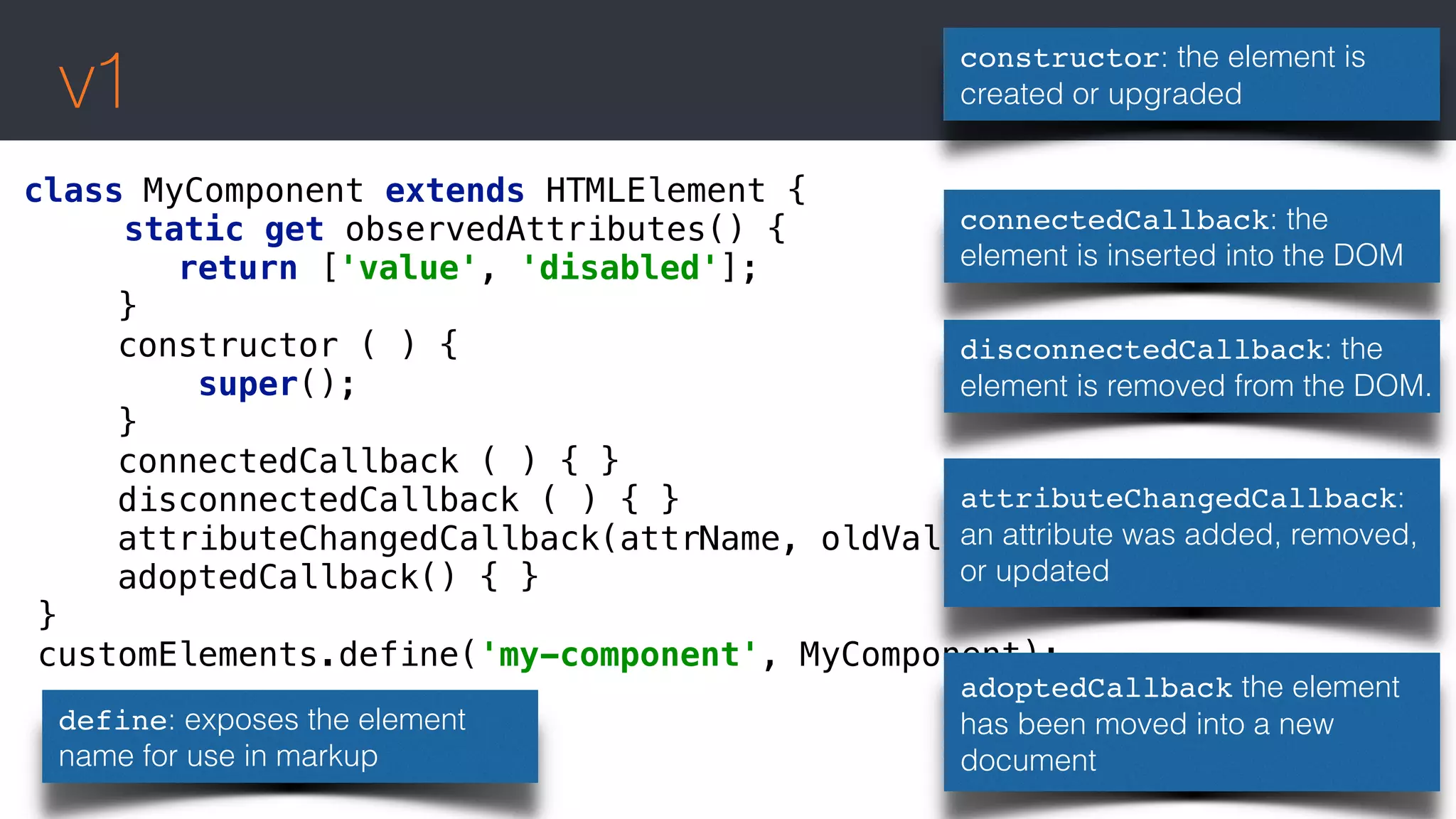Select the attributeChangedCallback description box
The width and height of the screenshot is (1456, 819).
point(1191,533)
